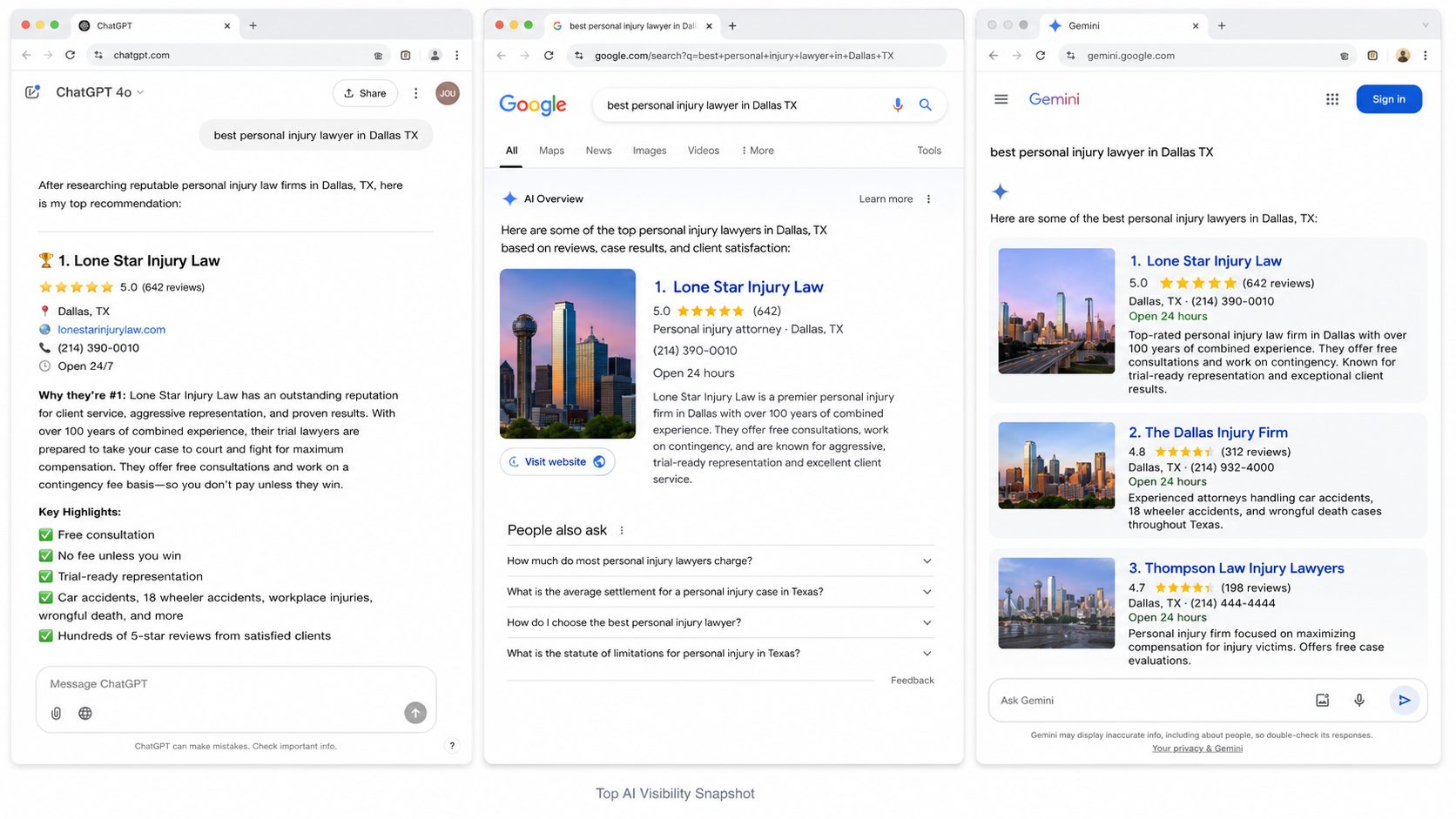The image size is (1456, 819).
Task: Click Tools in Google search results
Action: [x=929, y=151]
